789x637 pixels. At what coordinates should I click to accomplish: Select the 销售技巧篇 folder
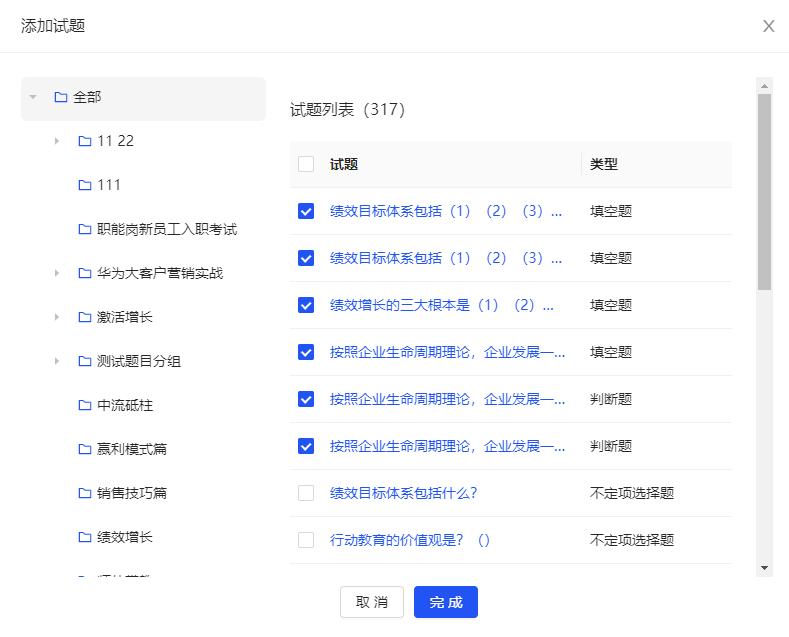(131, 493)
